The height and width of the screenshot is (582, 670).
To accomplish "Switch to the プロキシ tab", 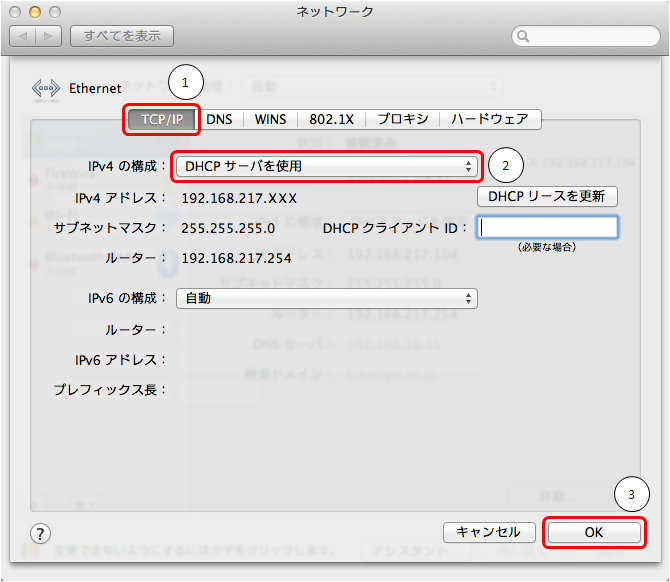I will (x=403, y=119).
